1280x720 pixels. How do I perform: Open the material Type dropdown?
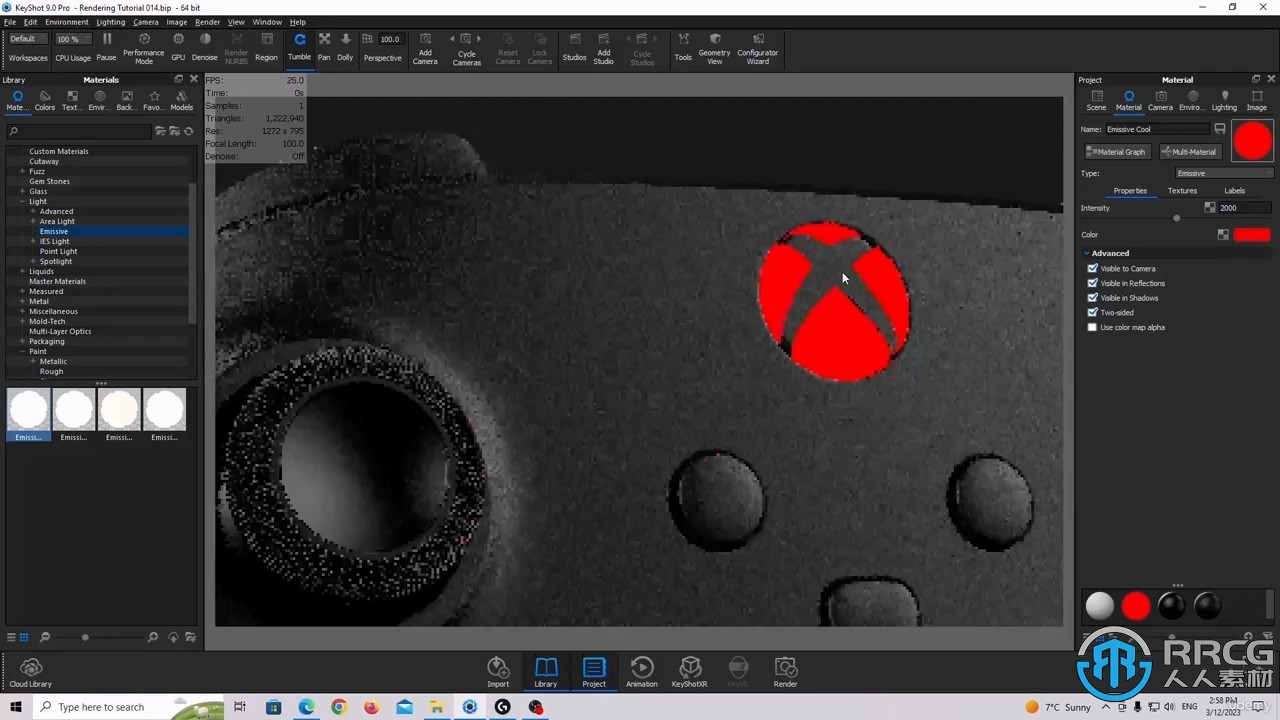pos(1223,173)
